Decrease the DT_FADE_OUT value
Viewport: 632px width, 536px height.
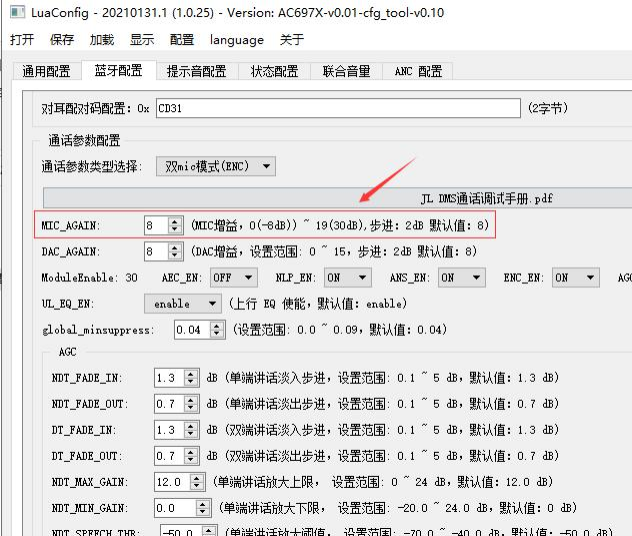[191, 460]
